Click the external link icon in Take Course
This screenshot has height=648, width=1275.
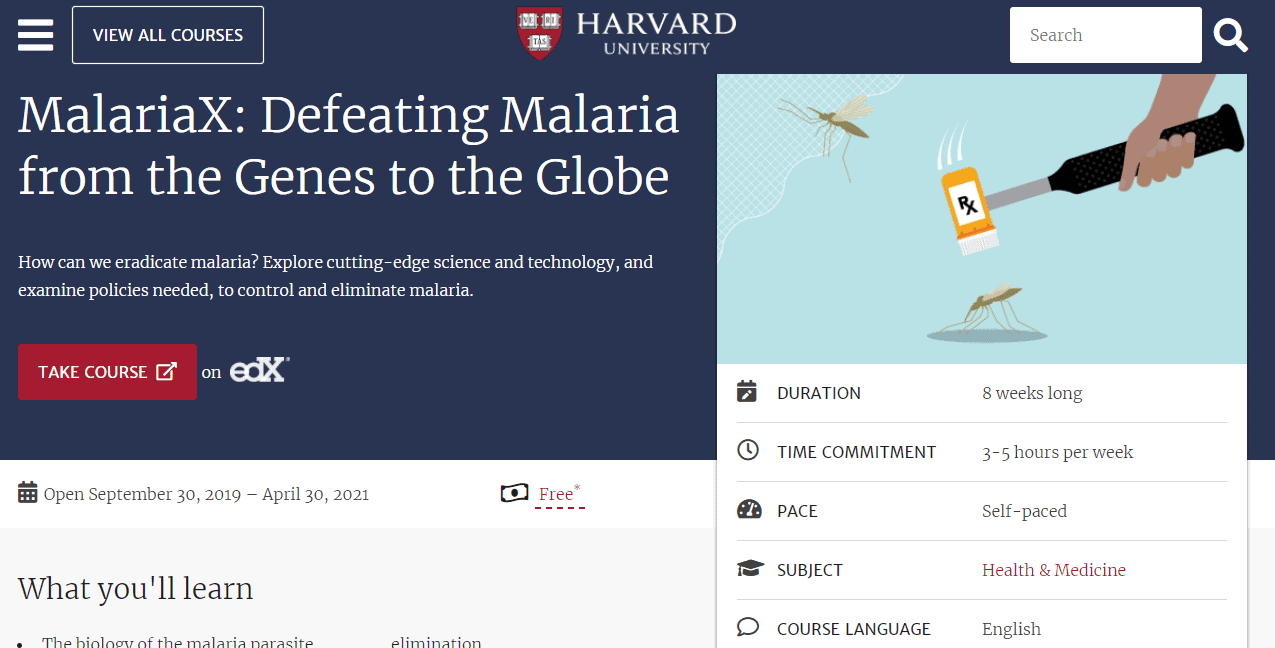tap(167, 372)
